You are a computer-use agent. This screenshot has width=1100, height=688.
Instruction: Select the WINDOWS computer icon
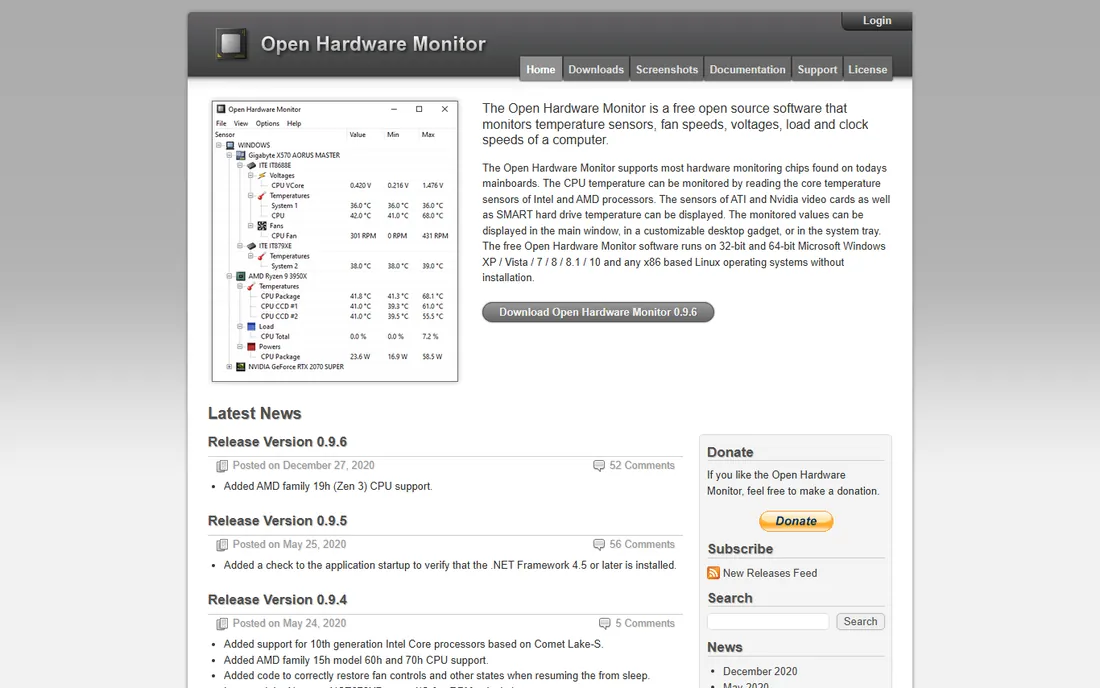[230, 145]
